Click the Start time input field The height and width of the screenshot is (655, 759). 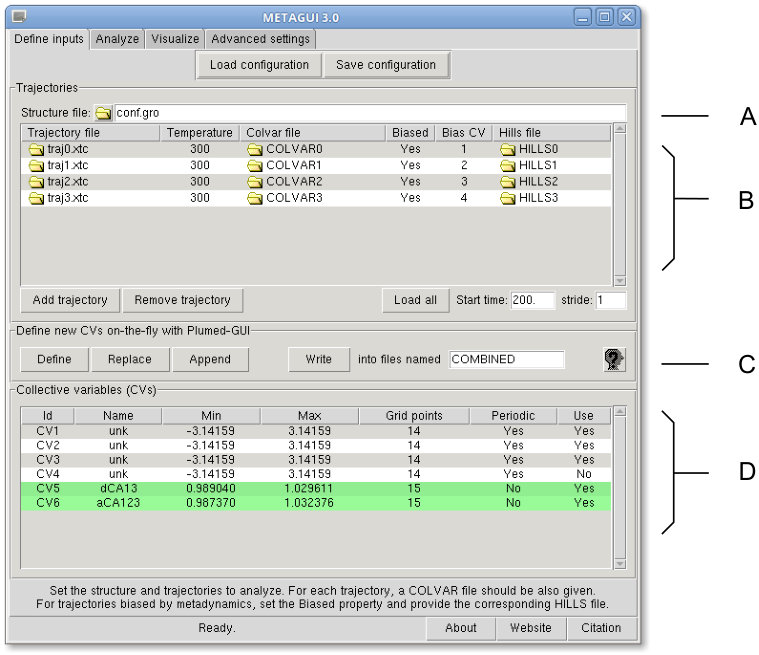[532, 300]
